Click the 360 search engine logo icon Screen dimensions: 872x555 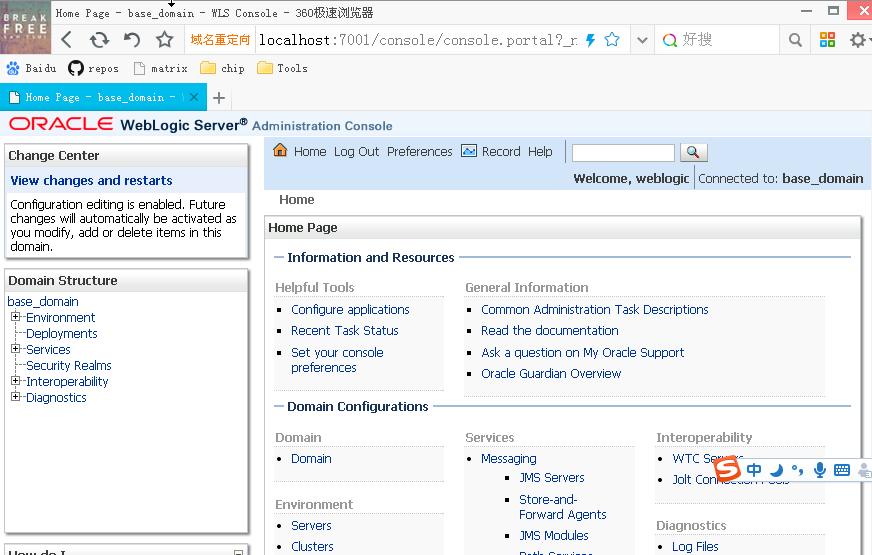(670, 40)
